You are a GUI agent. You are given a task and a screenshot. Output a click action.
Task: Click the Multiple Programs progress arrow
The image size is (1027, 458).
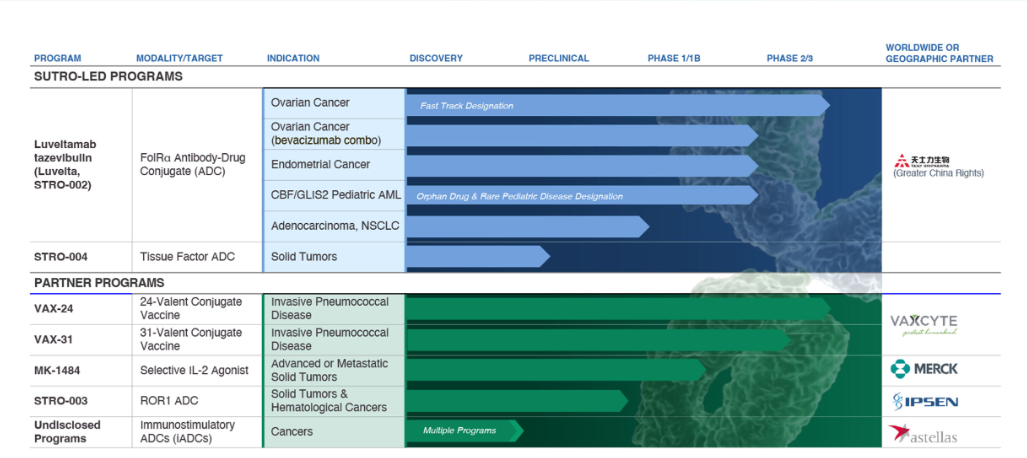pyautogui.click(x=463, y=431)
